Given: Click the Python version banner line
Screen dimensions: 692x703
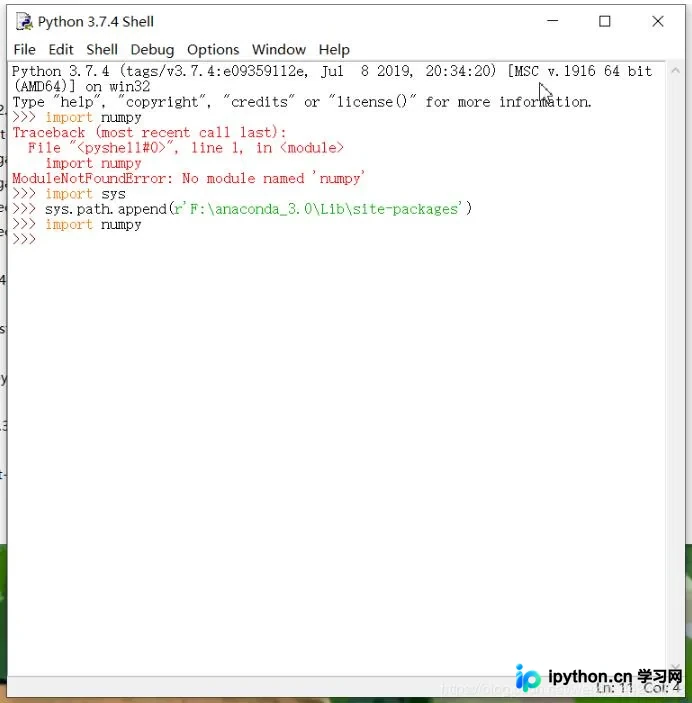Looking at the screenshot, I should coord(332,71).
